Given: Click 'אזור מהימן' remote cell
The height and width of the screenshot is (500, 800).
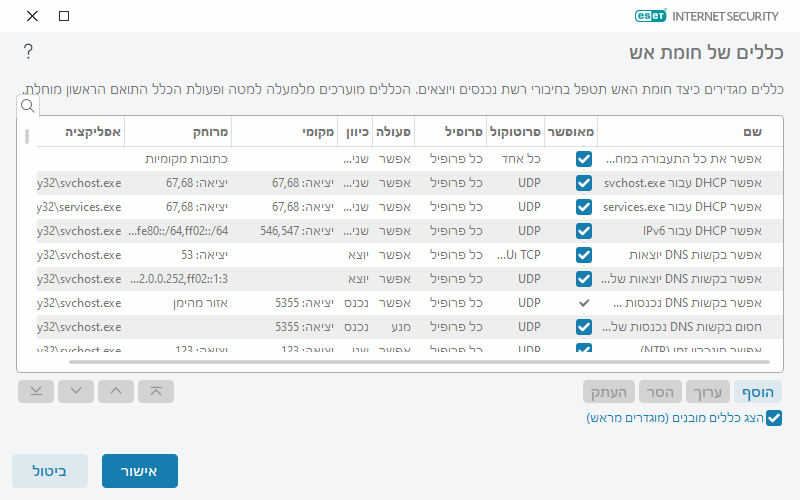Looking at the screenshot, I should [201, 303].
